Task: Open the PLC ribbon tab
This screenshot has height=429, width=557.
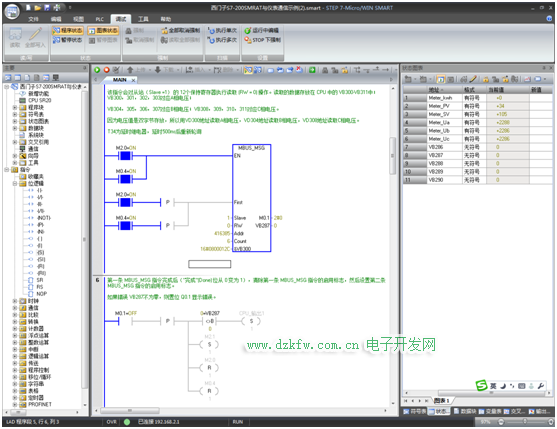Action: [x=100, y=19]
